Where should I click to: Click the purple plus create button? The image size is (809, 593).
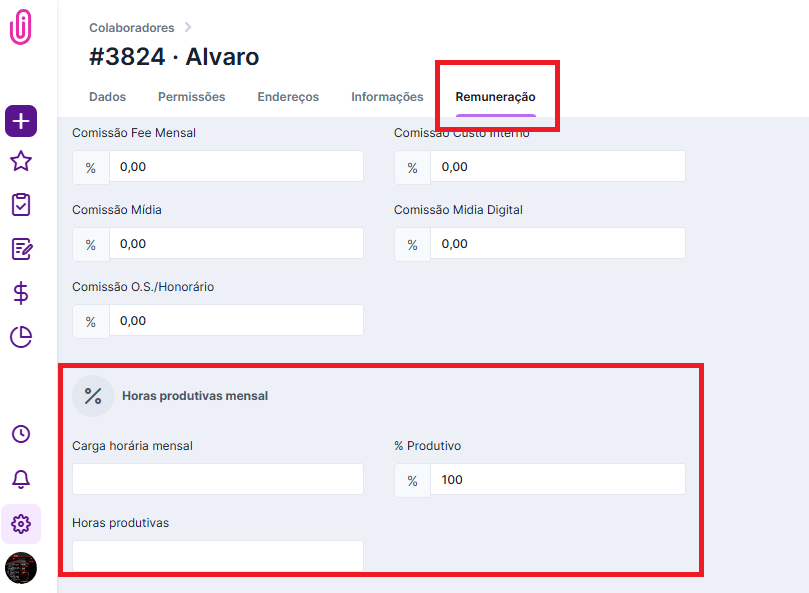tap(21, 121)
